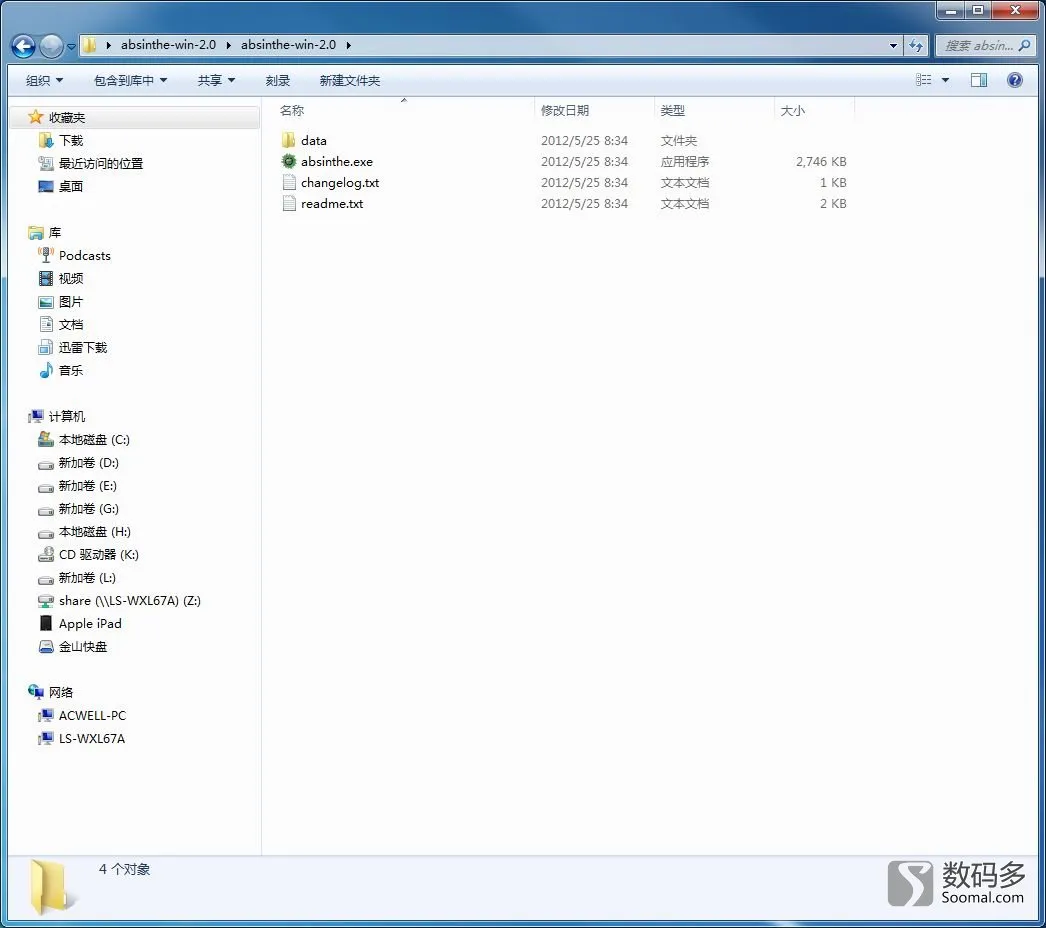Open 新加卷 (E:) drive
The height and width of the screenshot is (928, 1046).
coord(87,486)
